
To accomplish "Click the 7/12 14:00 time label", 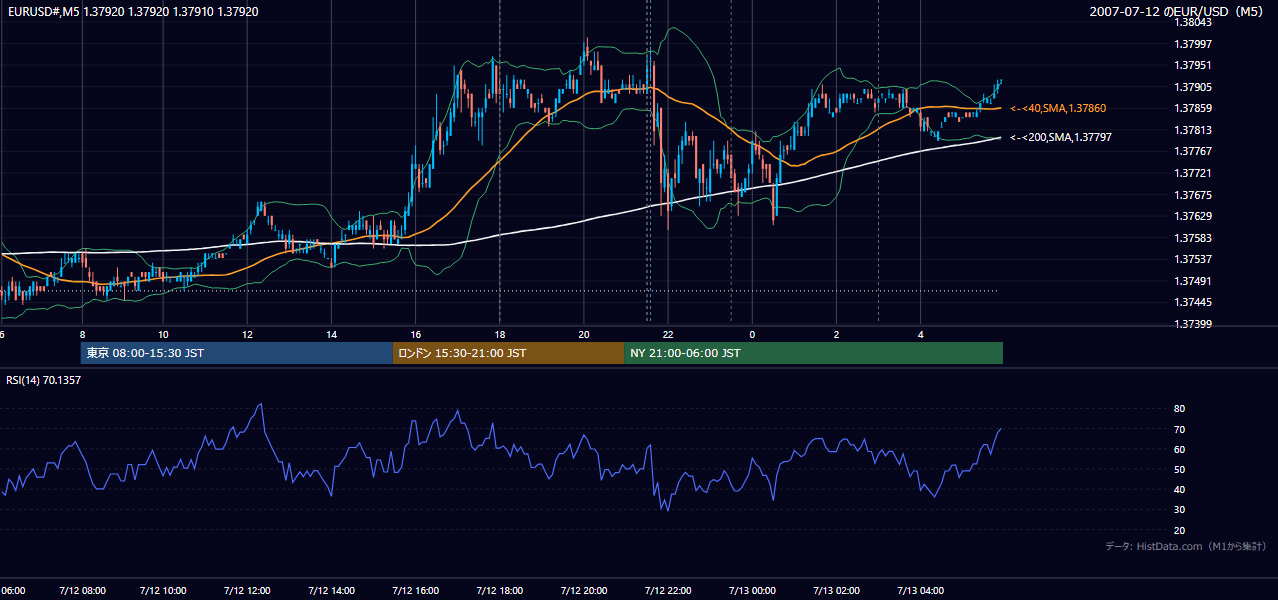I will pyautogui.click(x=333, y=591).
